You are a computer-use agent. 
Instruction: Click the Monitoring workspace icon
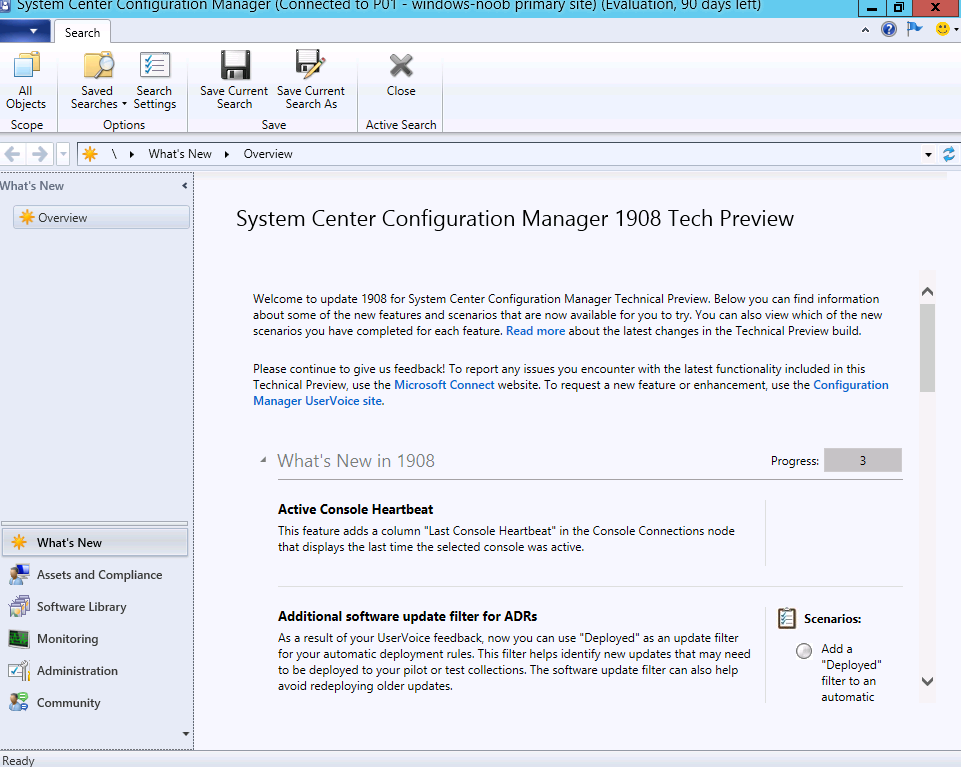19,639
